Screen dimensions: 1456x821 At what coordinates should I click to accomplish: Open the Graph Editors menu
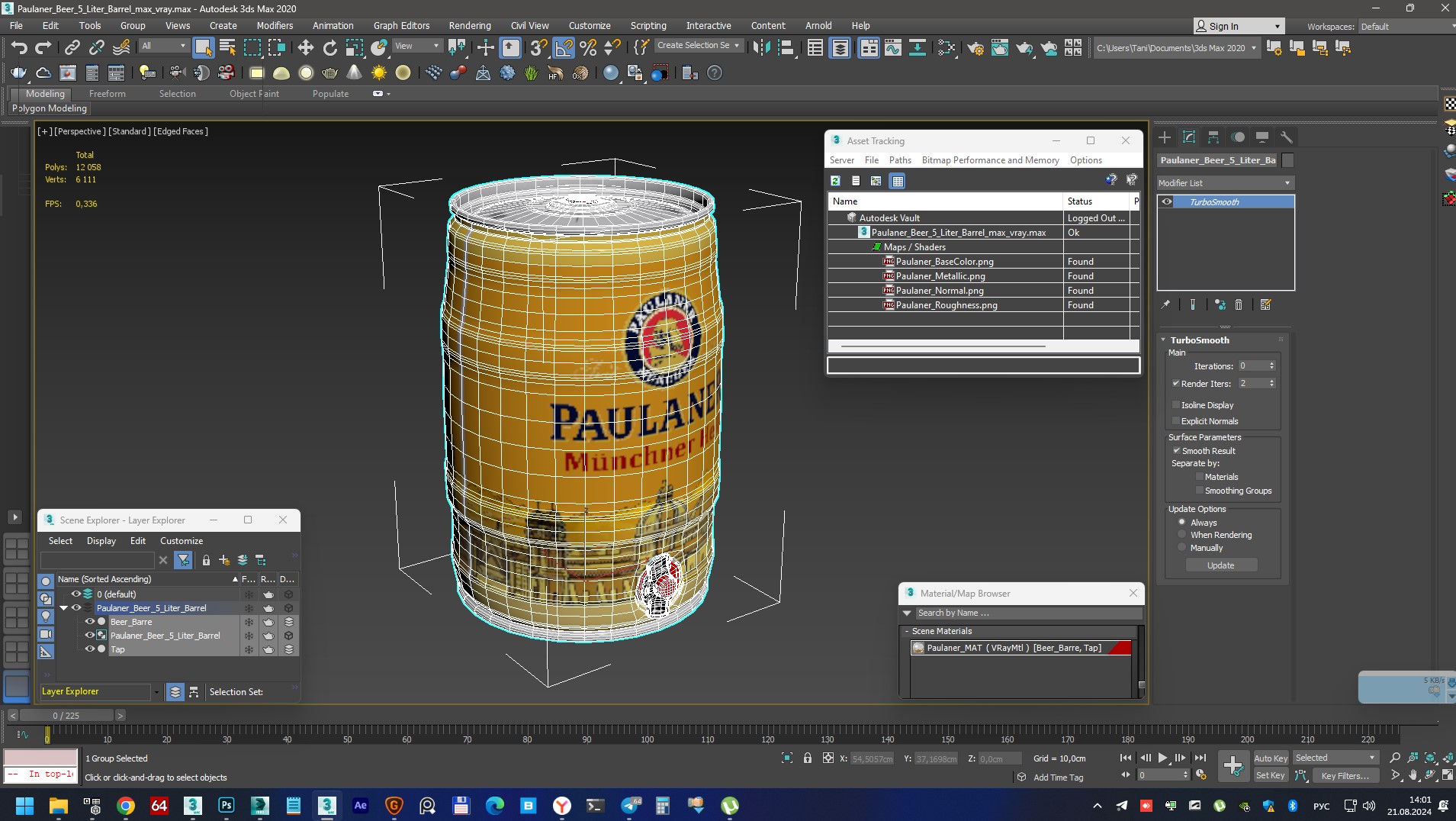pyautogui.click(x=401, y=25)
